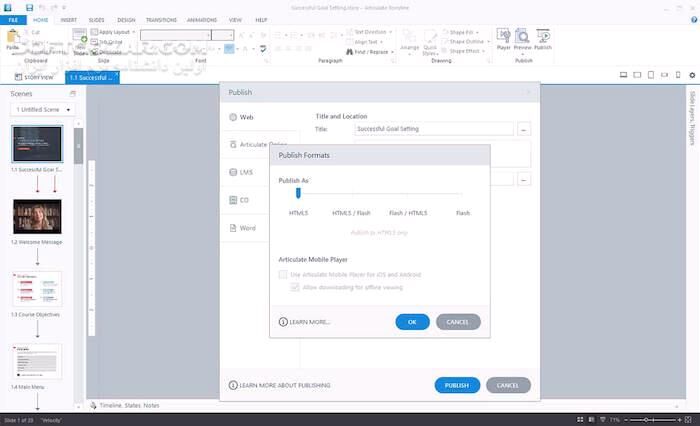Switch to the INSERT ribbon tab
This screenshot has width=700, height=426.
point(69,20)
